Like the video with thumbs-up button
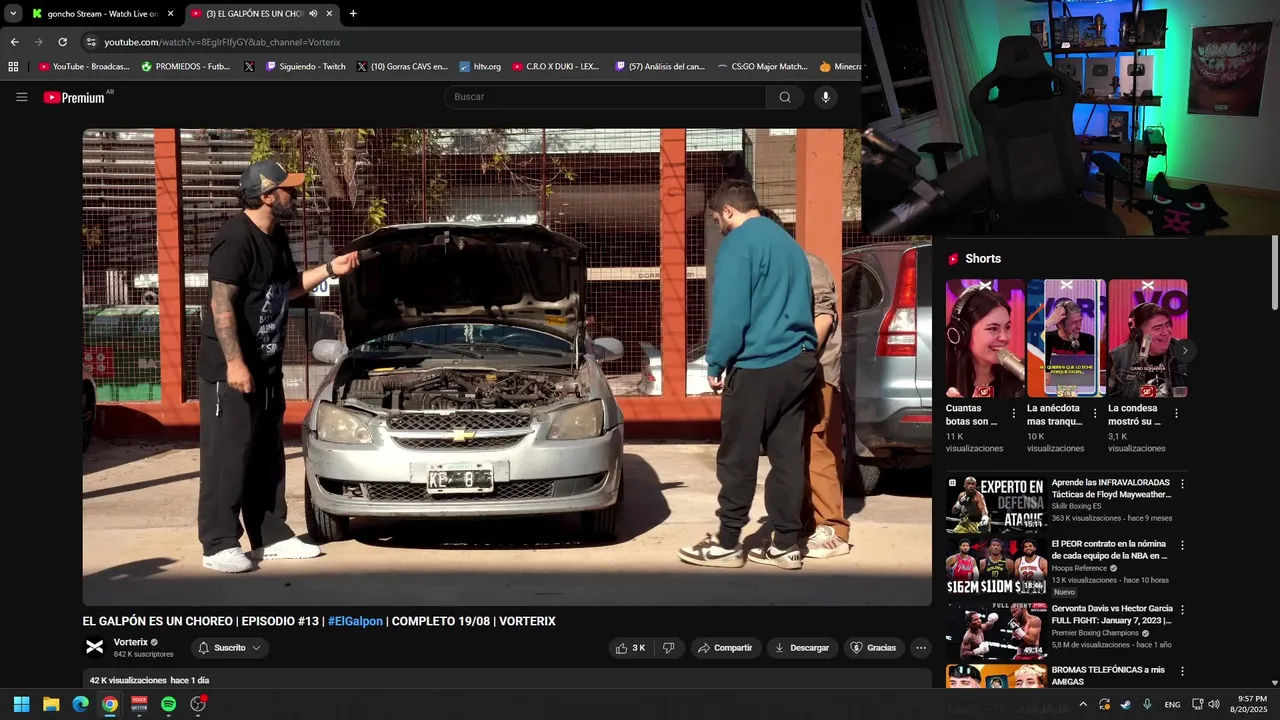 click(x=630, y=648)
